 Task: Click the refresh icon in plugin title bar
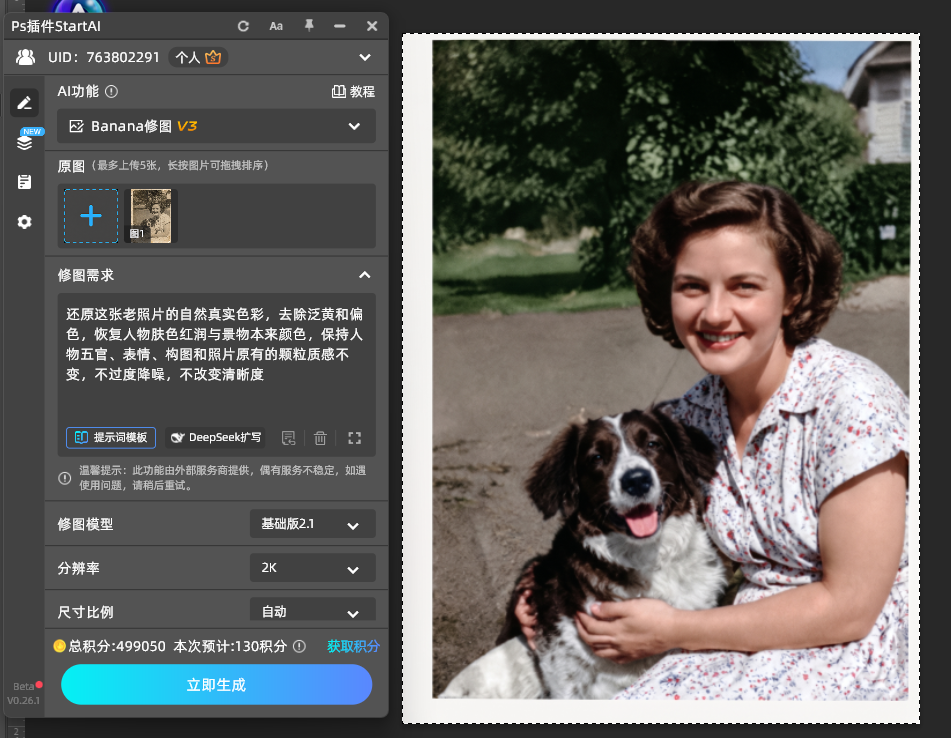[x=243, y=26]
